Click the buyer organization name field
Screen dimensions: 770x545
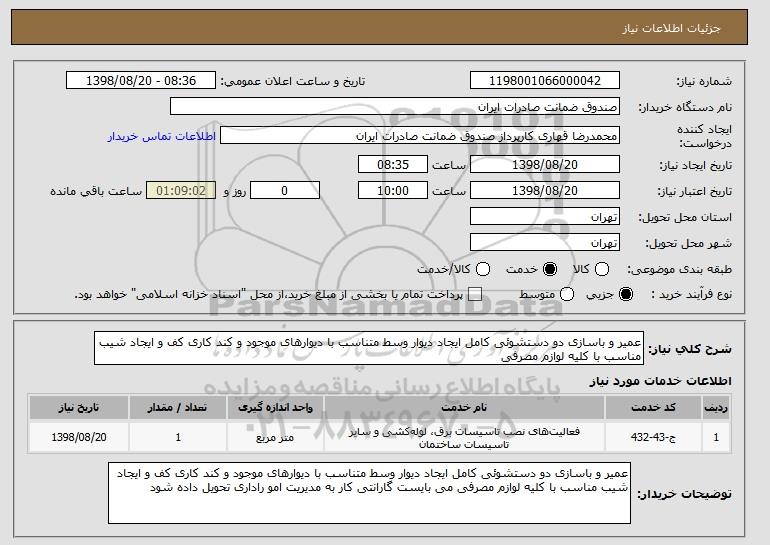tap(395, 107)
